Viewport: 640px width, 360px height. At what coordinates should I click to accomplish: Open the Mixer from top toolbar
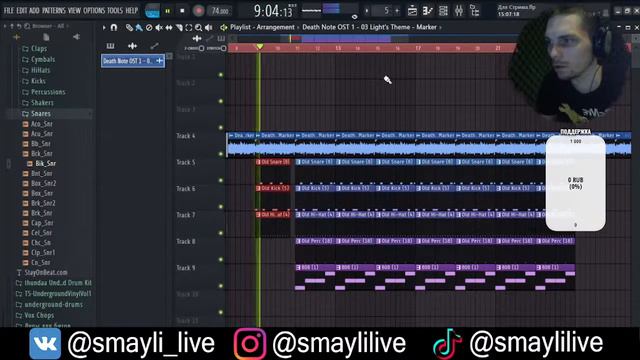tap(459, 11)
